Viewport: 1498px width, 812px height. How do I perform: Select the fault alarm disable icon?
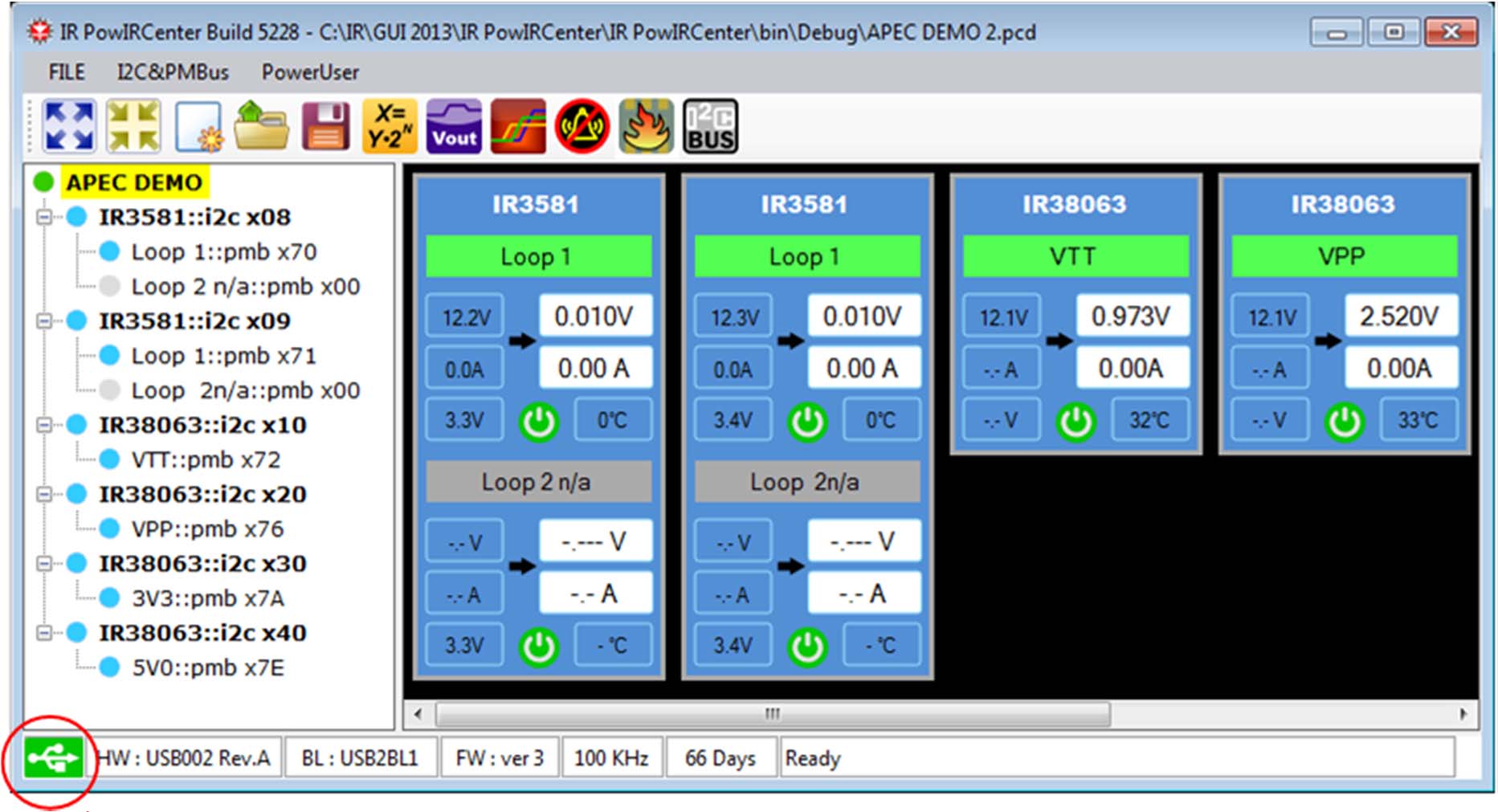(582, 125)
